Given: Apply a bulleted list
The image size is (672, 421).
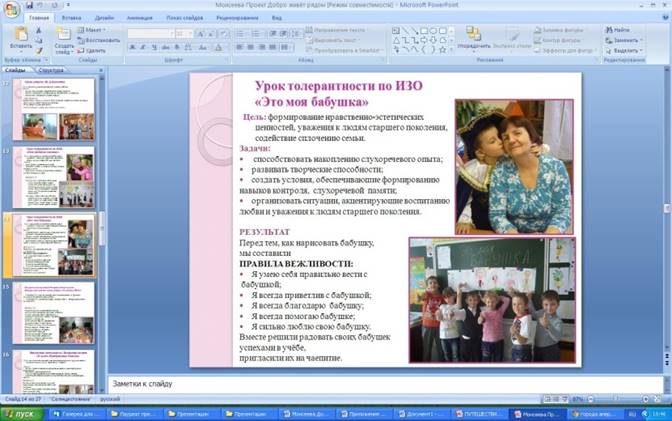Looking at the screenshot, I should tap(242, 33).
